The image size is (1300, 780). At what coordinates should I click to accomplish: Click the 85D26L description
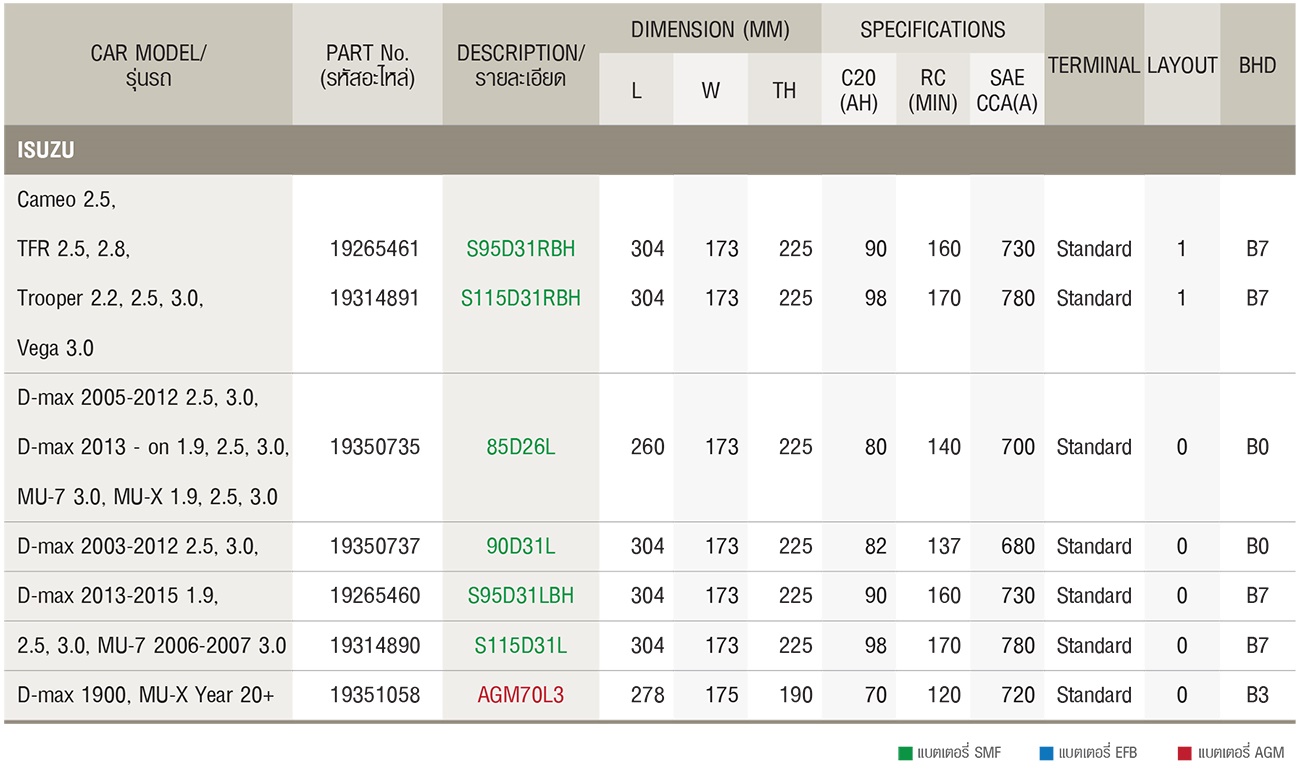point(521,447)
